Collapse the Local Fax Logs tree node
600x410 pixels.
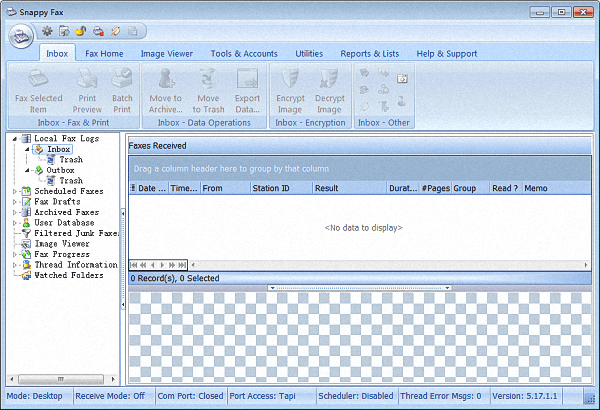point(14,139)
